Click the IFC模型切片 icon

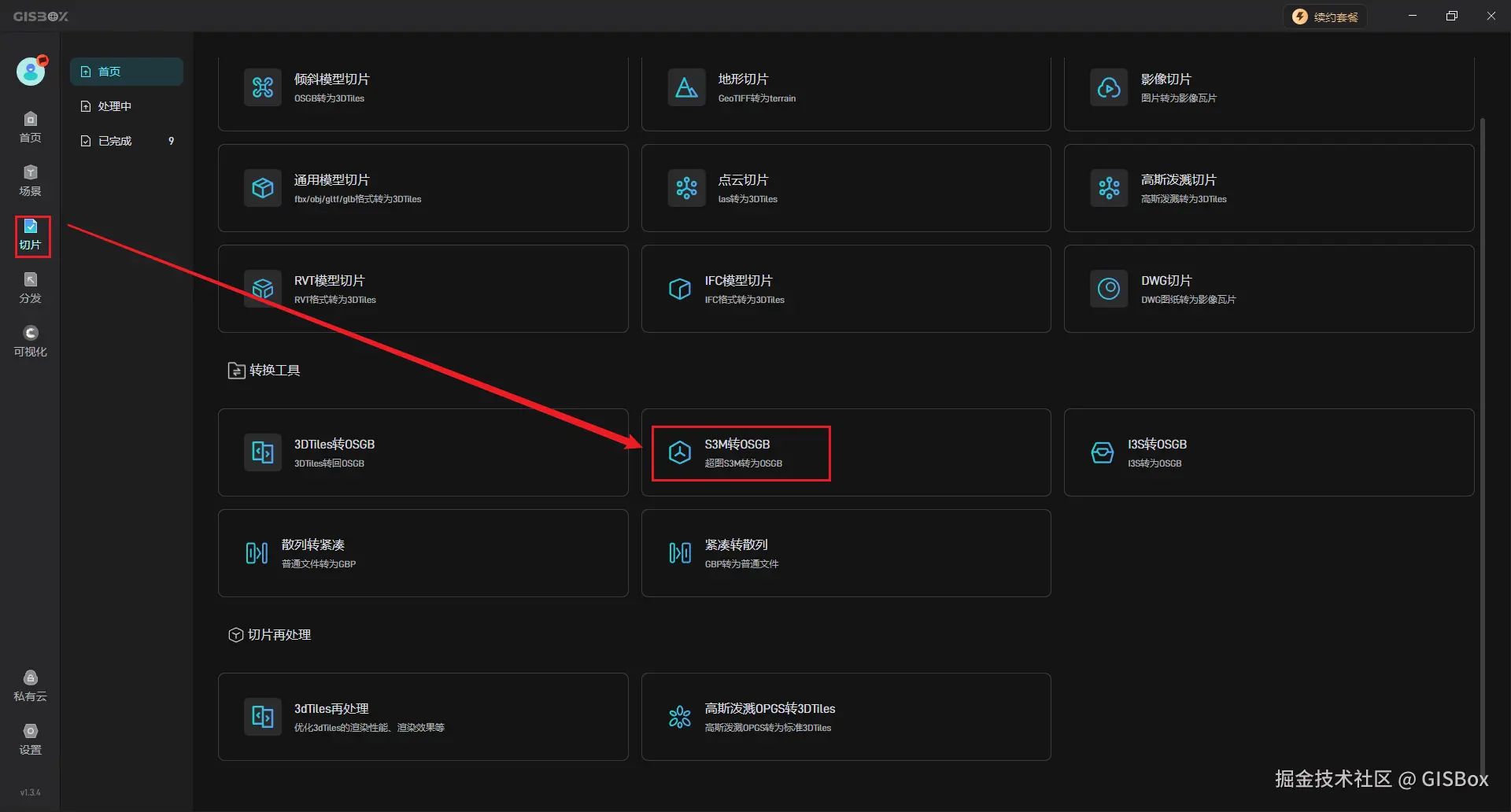(680, 289)
